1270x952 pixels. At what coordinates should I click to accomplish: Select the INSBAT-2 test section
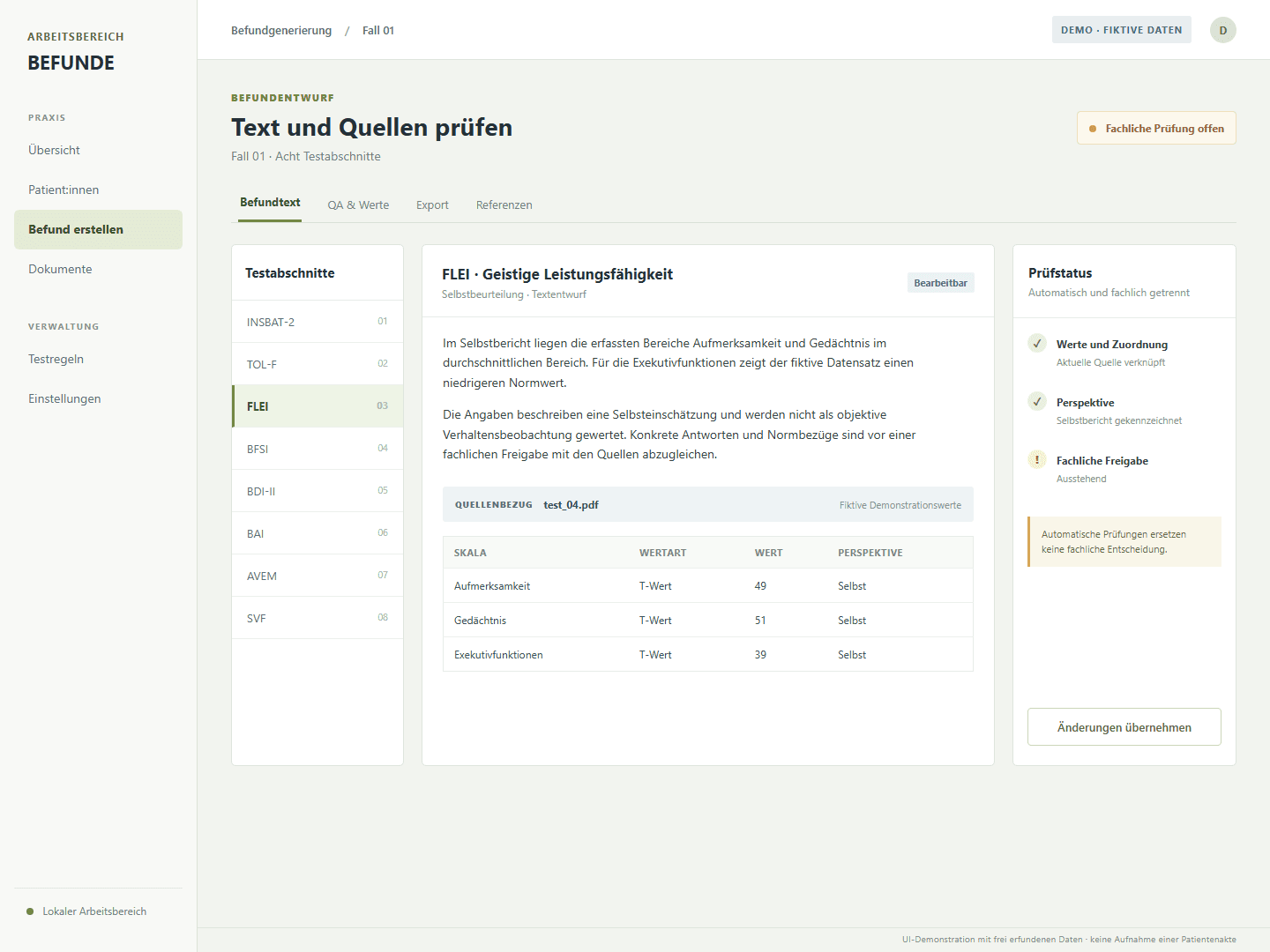pos(317,322)
